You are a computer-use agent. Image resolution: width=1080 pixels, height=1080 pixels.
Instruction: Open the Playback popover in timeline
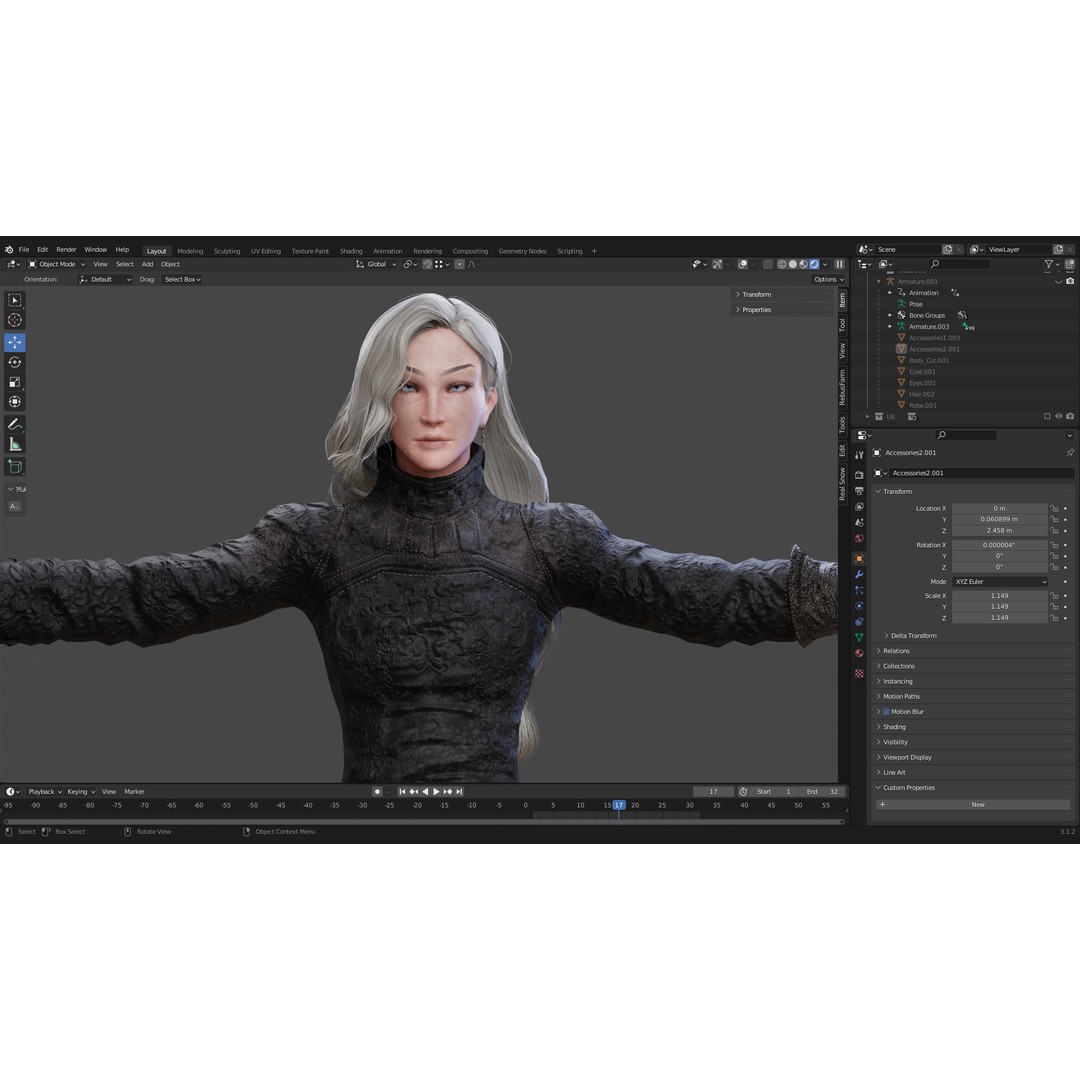(x=45, y=791)
